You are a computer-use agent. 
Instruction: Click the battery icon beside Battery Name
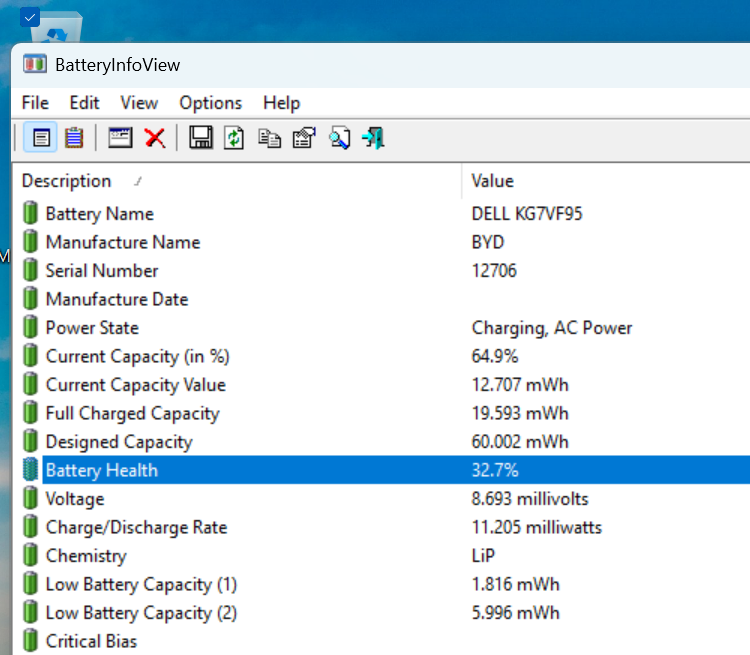click(30, 213)
